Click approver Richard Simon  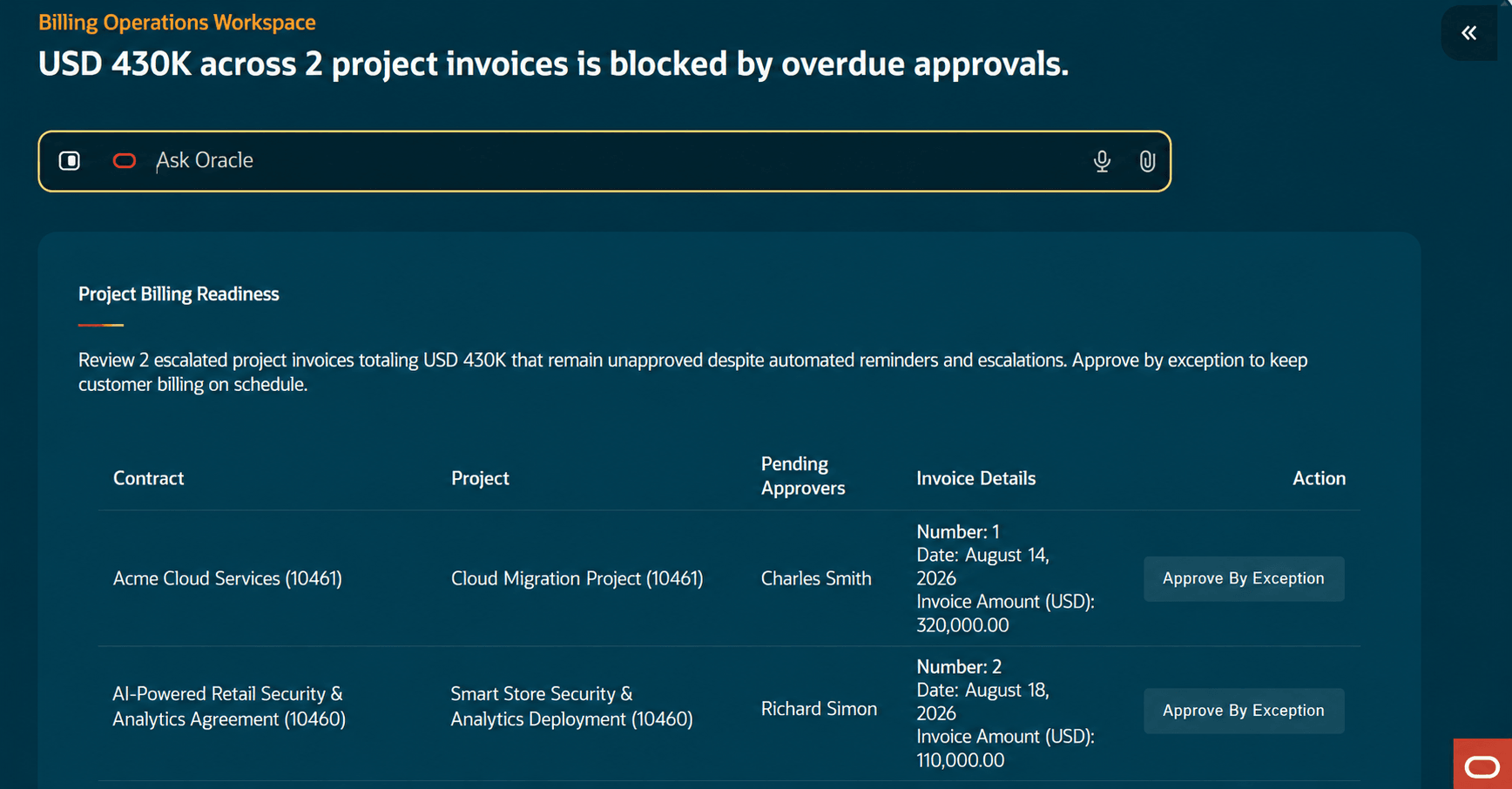819,709
